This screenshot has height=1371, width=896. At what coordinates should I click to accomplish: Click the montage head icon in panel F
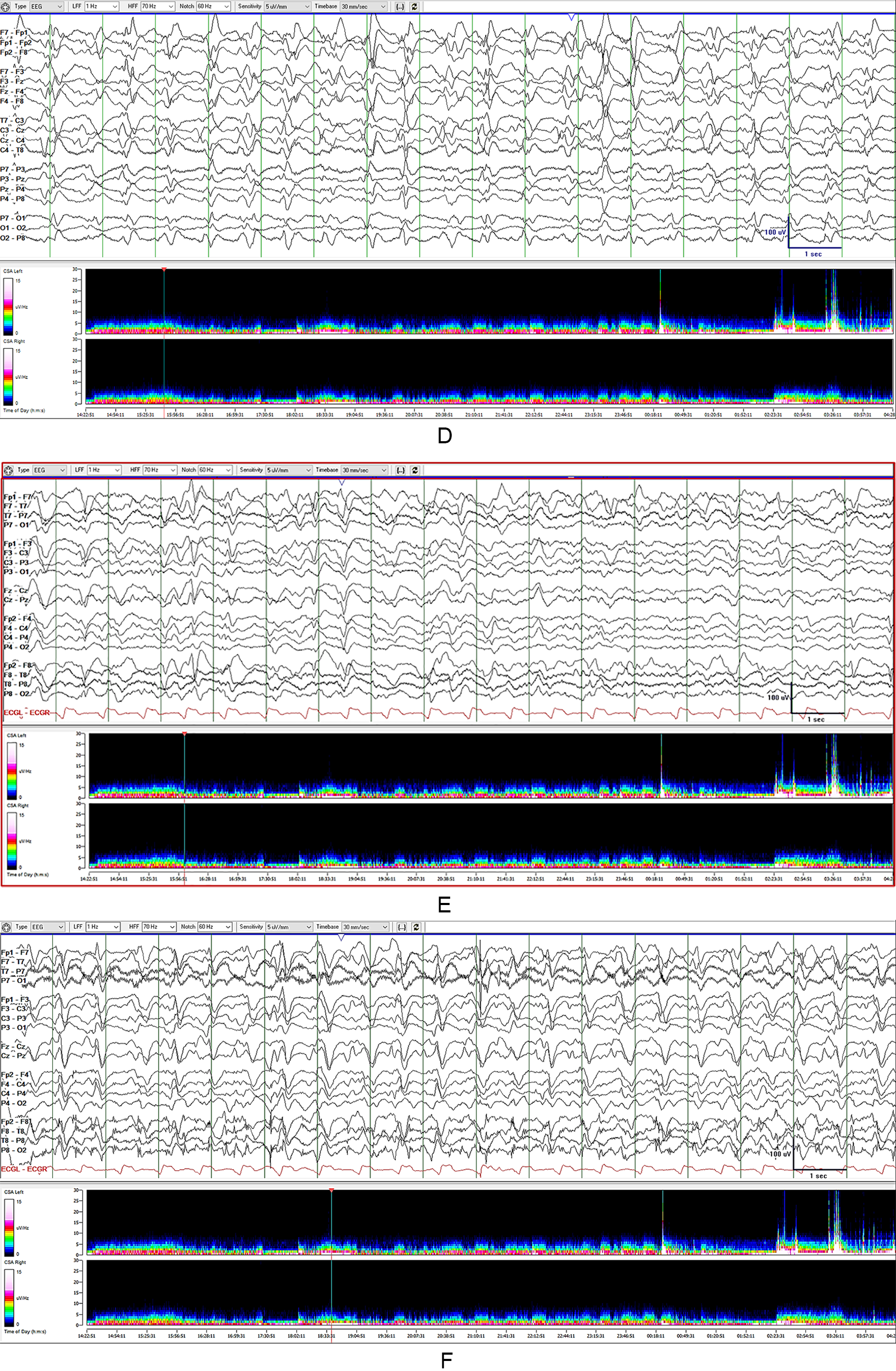(x=7, y=927)
